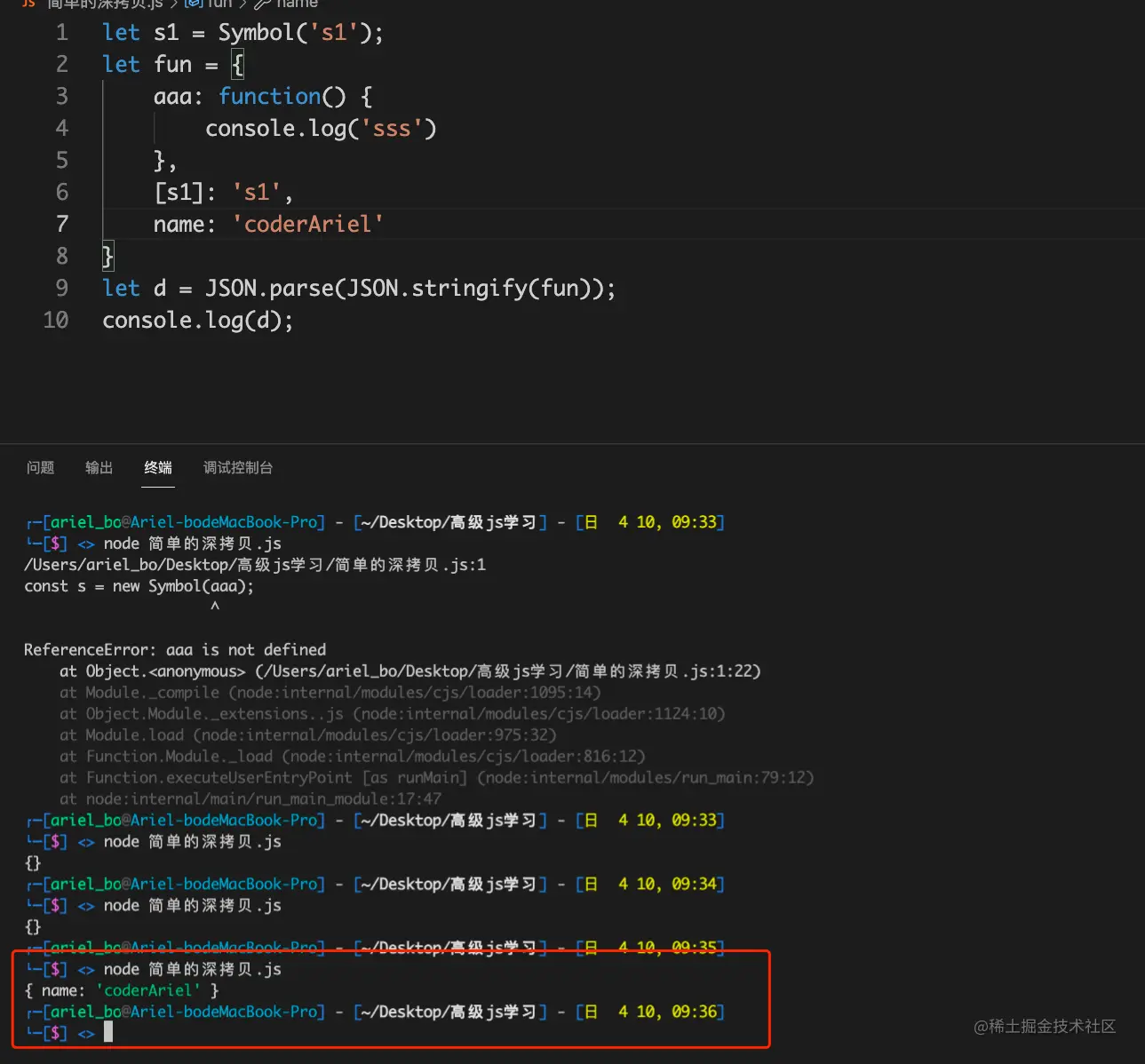Click the 09:34 timestamp in the terminal prompt
This screenshot has height=1064, width=1145.
694,885
